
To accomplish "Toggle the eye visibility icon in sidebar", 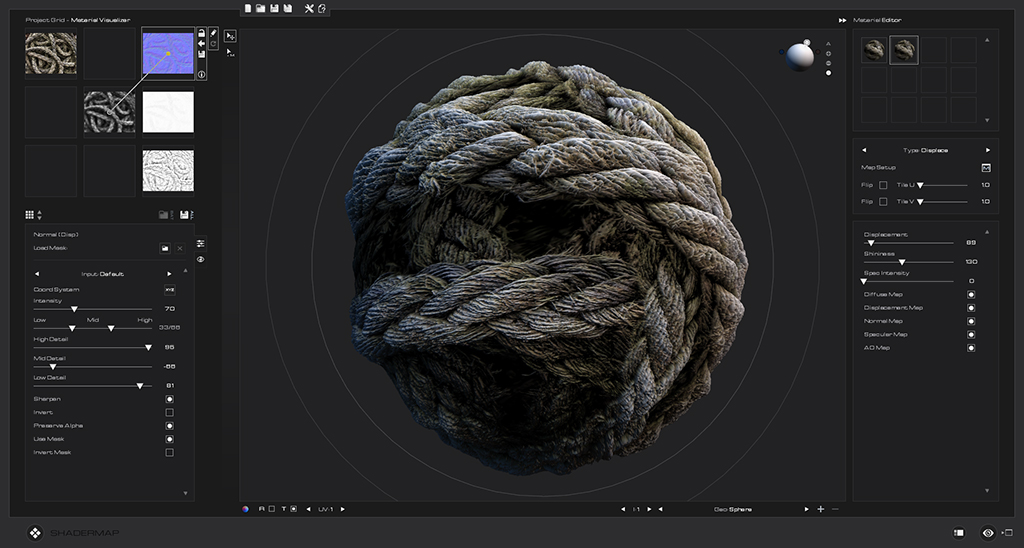I will (x=201, y=260).
